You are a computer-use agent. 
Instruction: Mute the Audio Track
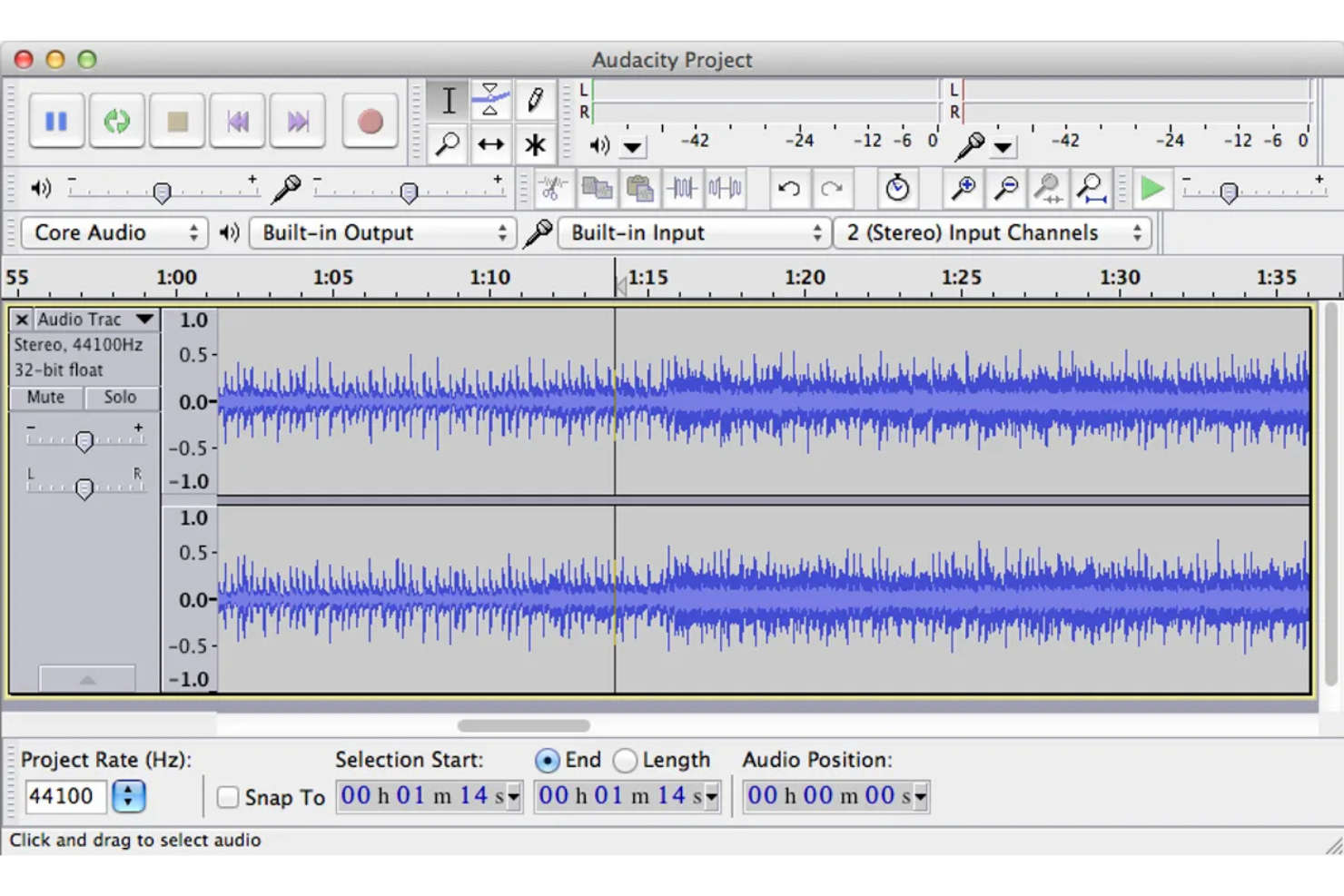(45, 398)
